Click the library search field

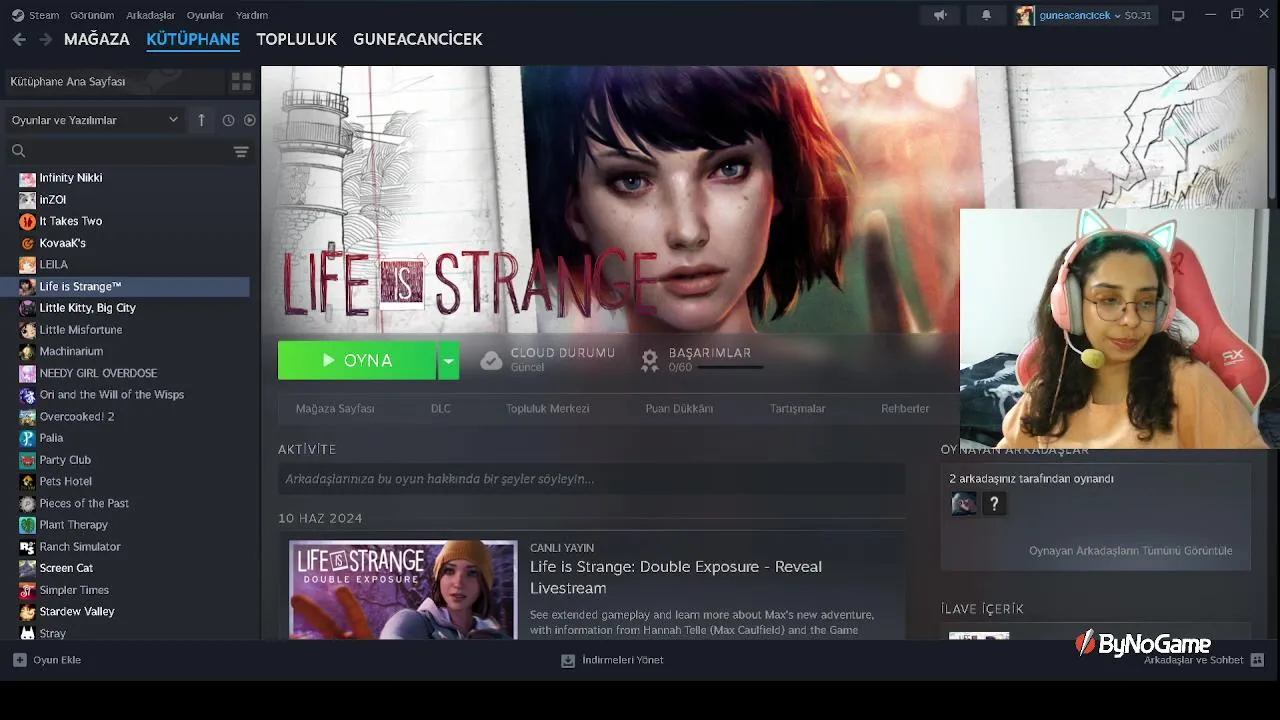tap(131, 151)
